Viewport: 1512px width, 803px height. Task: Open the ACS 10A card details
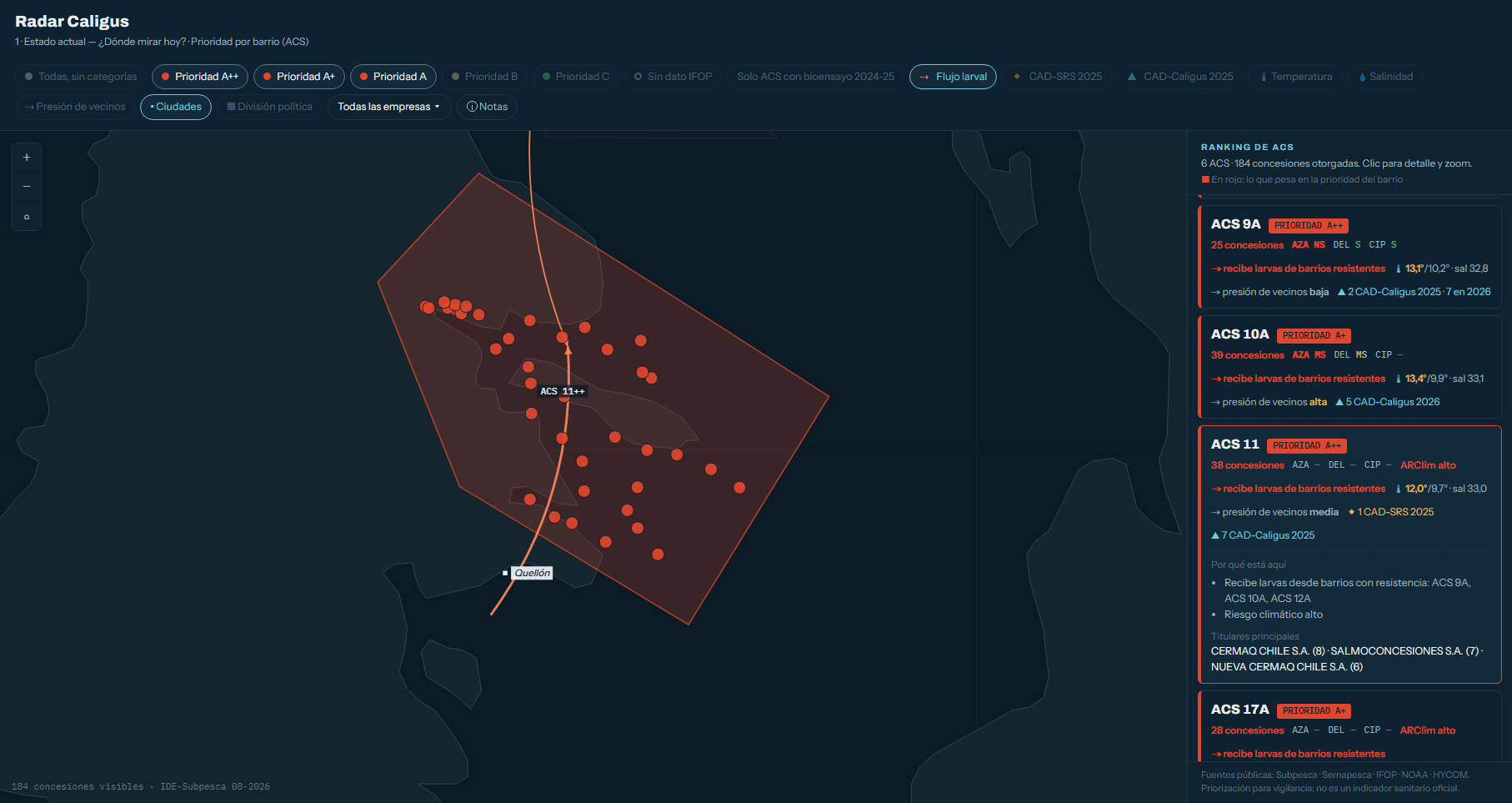point(1349,367)
